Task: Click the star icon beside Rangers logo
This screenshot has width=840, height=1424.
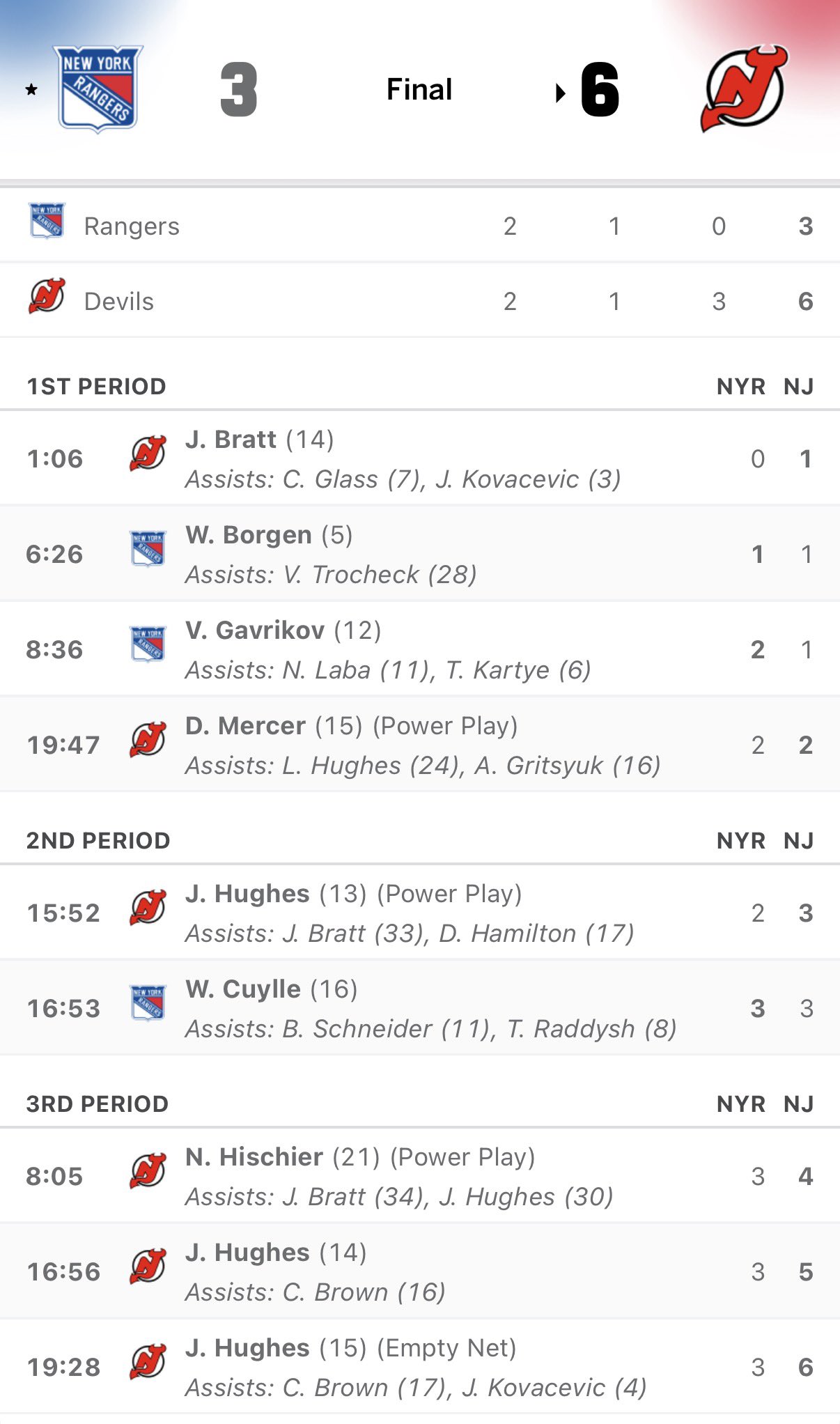Action: pos(31,89)
